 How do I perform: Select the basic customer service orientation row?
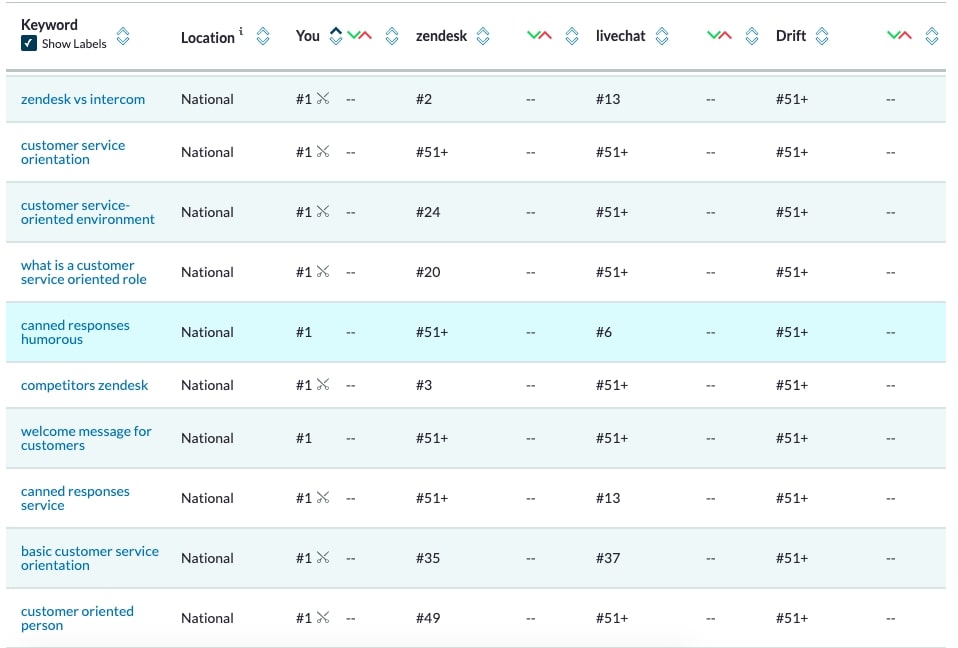tap(476, 558)
